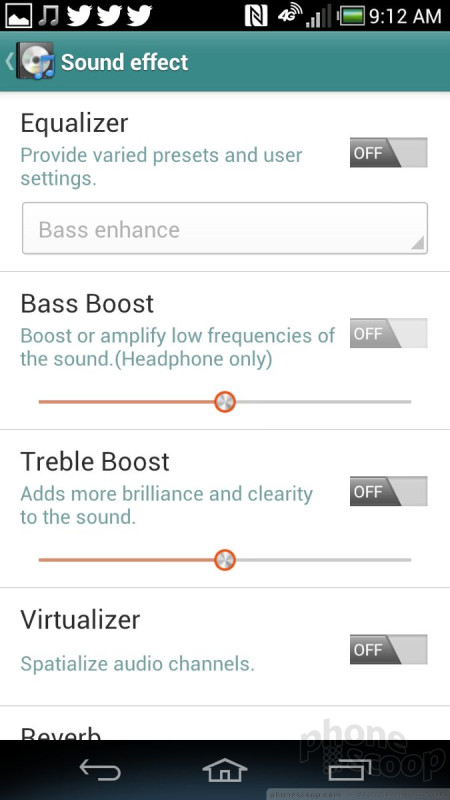
Task: Enable the Virtualizer toggle
Action: point(388,649)
